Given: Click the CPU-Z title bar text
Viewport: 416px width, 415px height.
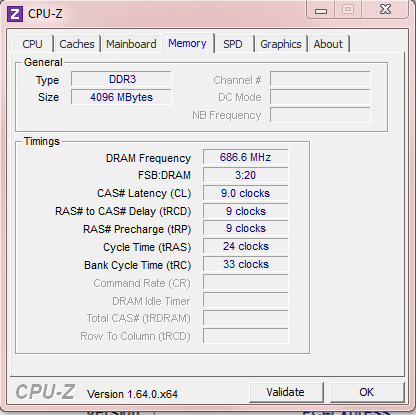Looking at the screenshot, I should [45, 14].
